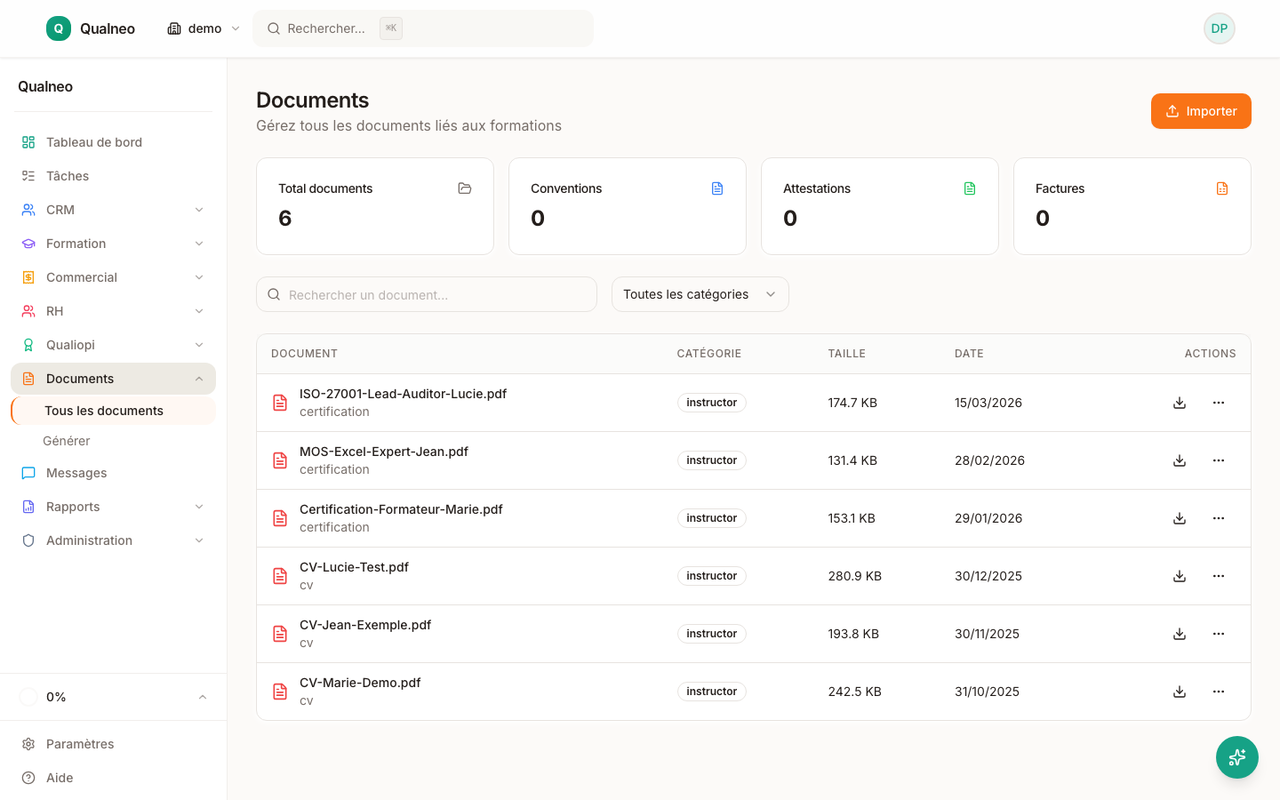Open Aide link in sidebar
This screenshot has width=1280, height=800.
pyautogui.click(x=113, y=778)
